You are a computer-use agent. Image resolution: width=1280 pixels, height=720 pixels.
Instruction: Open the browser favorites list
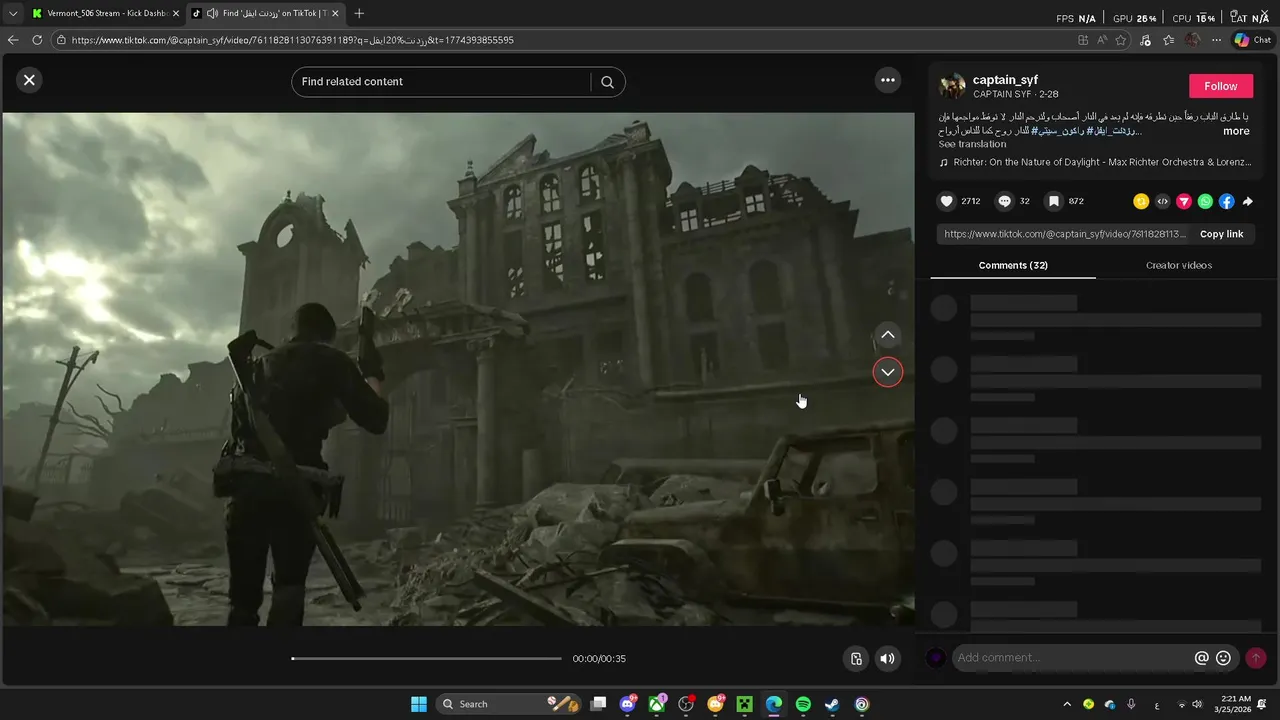click(x=1168, y=40)
